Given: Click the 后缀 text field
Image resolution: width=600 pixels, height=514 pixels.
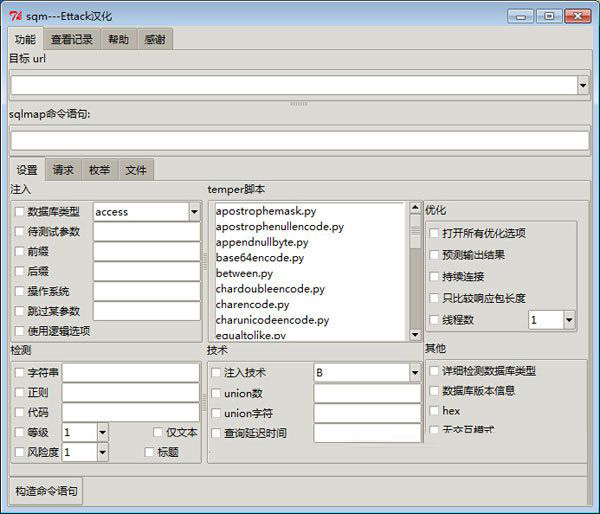Looking at the screenshot, I should (x=147, y=271).
